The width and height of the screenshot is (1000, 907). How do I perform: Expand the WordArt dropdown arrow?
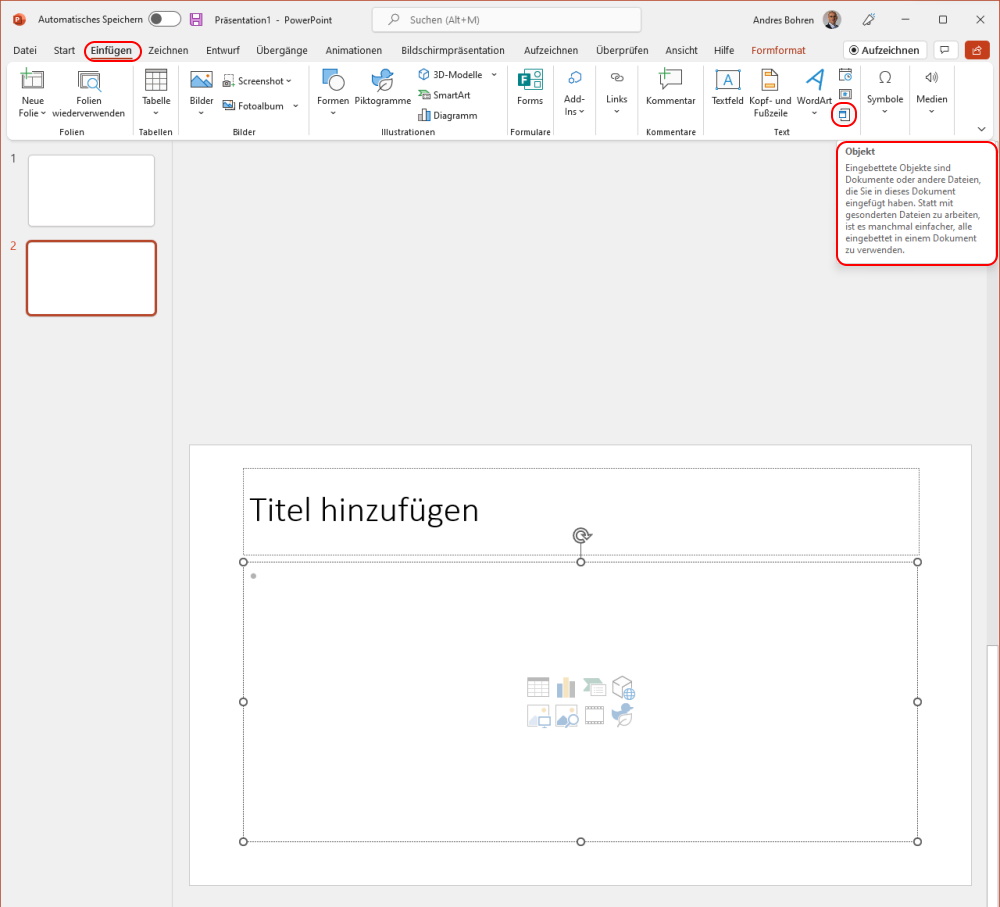click(x=814, y=114)
